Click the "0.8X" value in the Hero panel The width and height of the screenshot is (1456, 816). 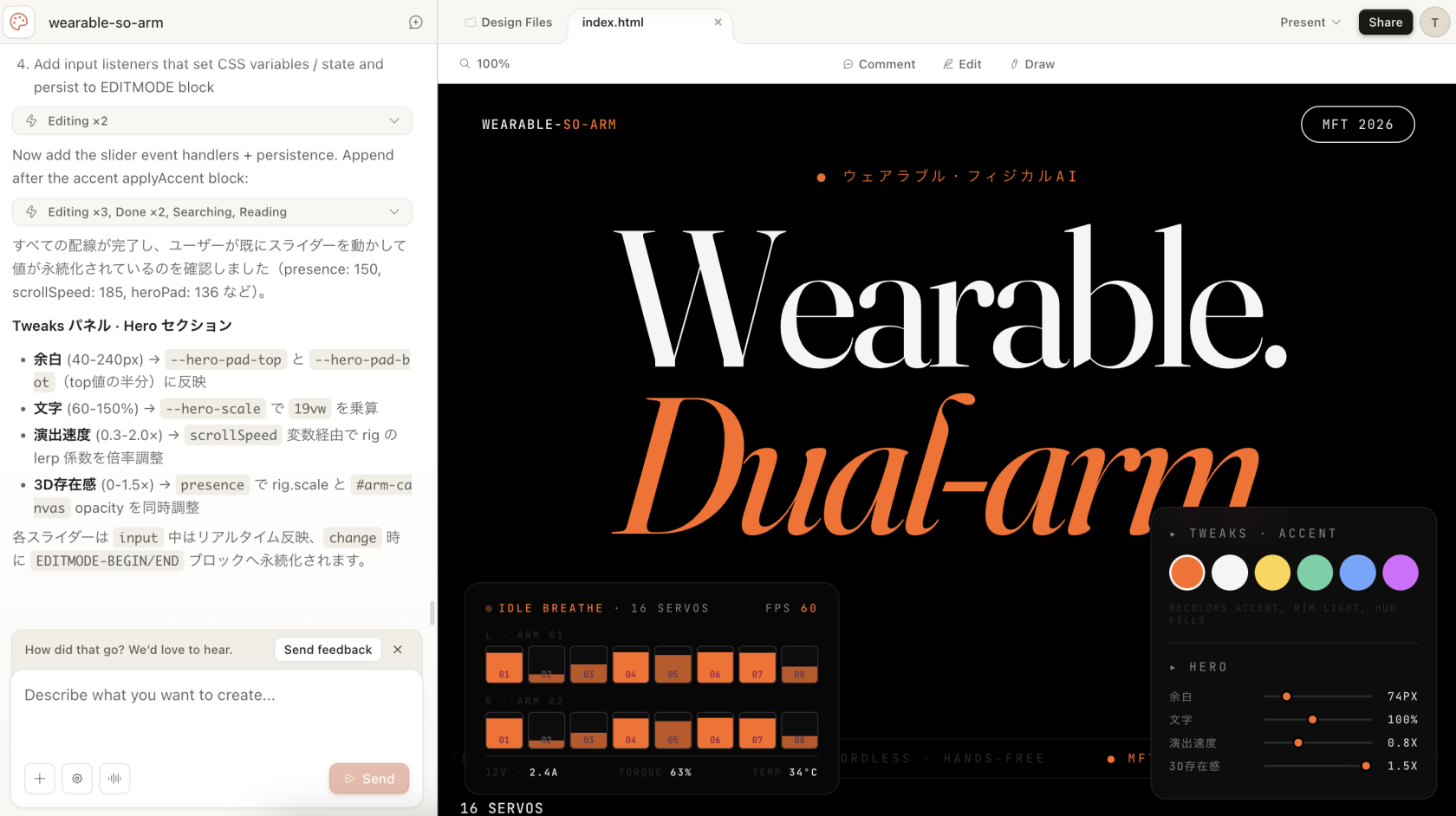point(1402,743)
